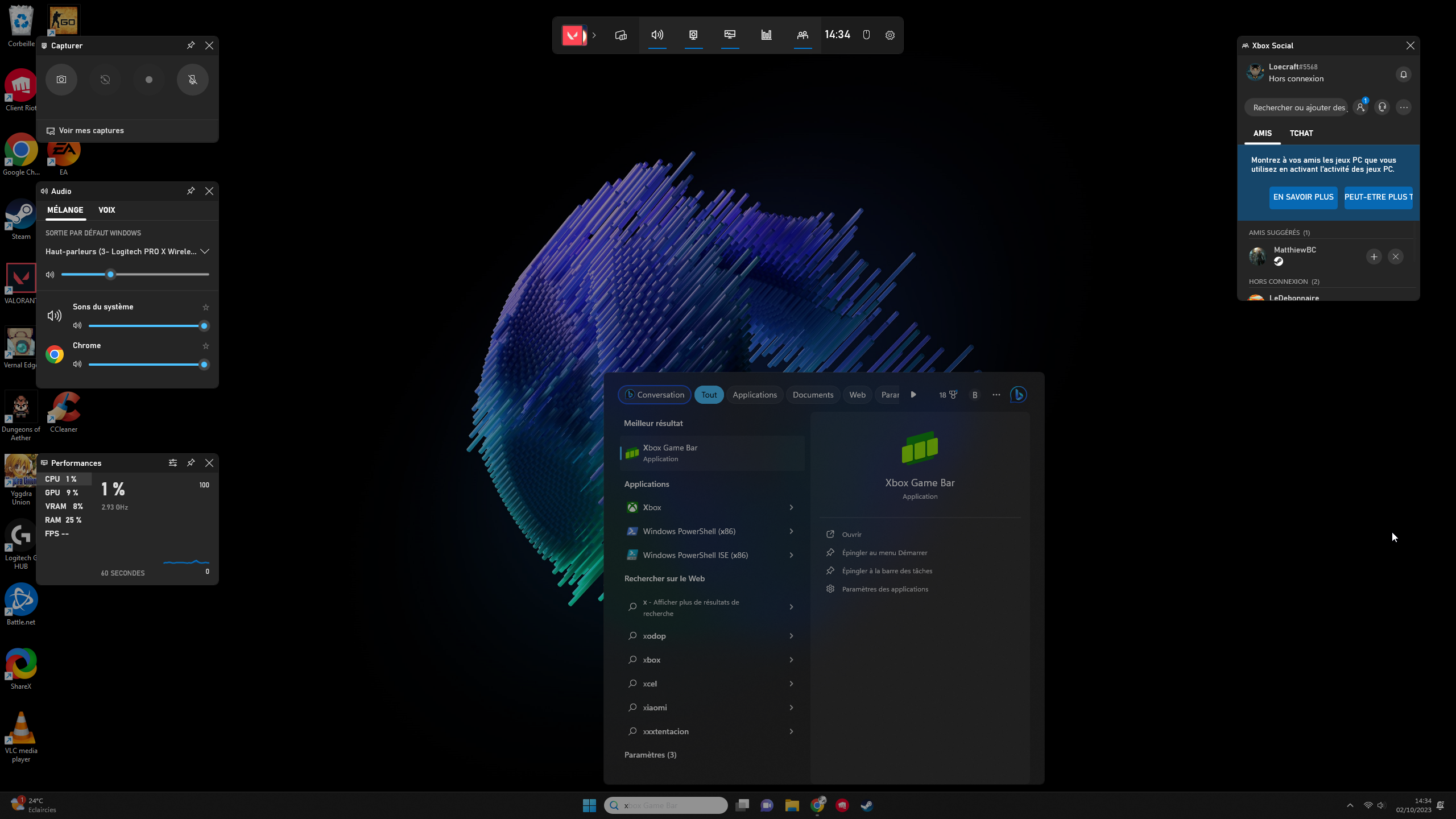Pin the Audio widget
1456x819 pixels.
(191, 191)
